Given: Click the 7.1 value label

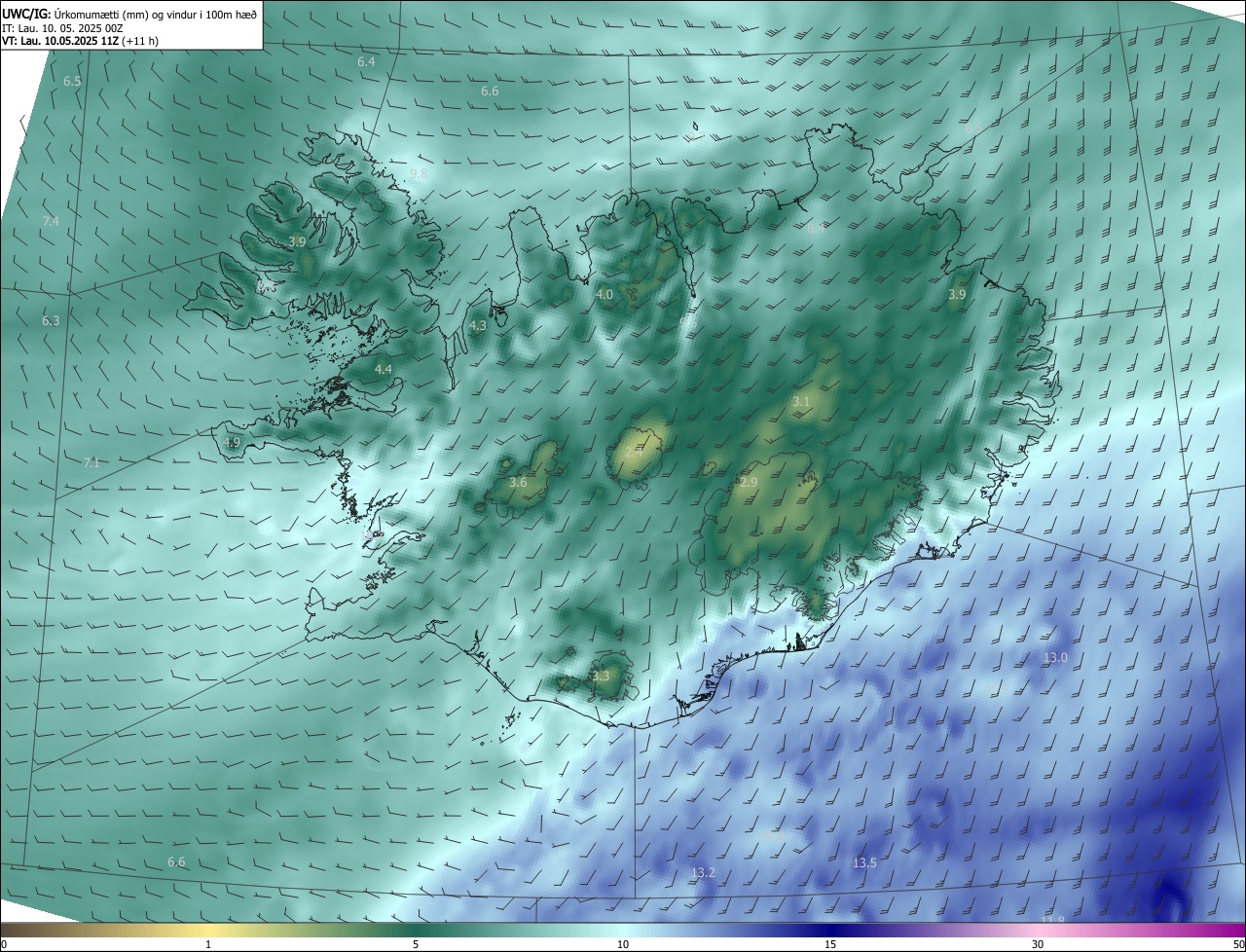Looking at the screenshot, I should coord(92,462).
